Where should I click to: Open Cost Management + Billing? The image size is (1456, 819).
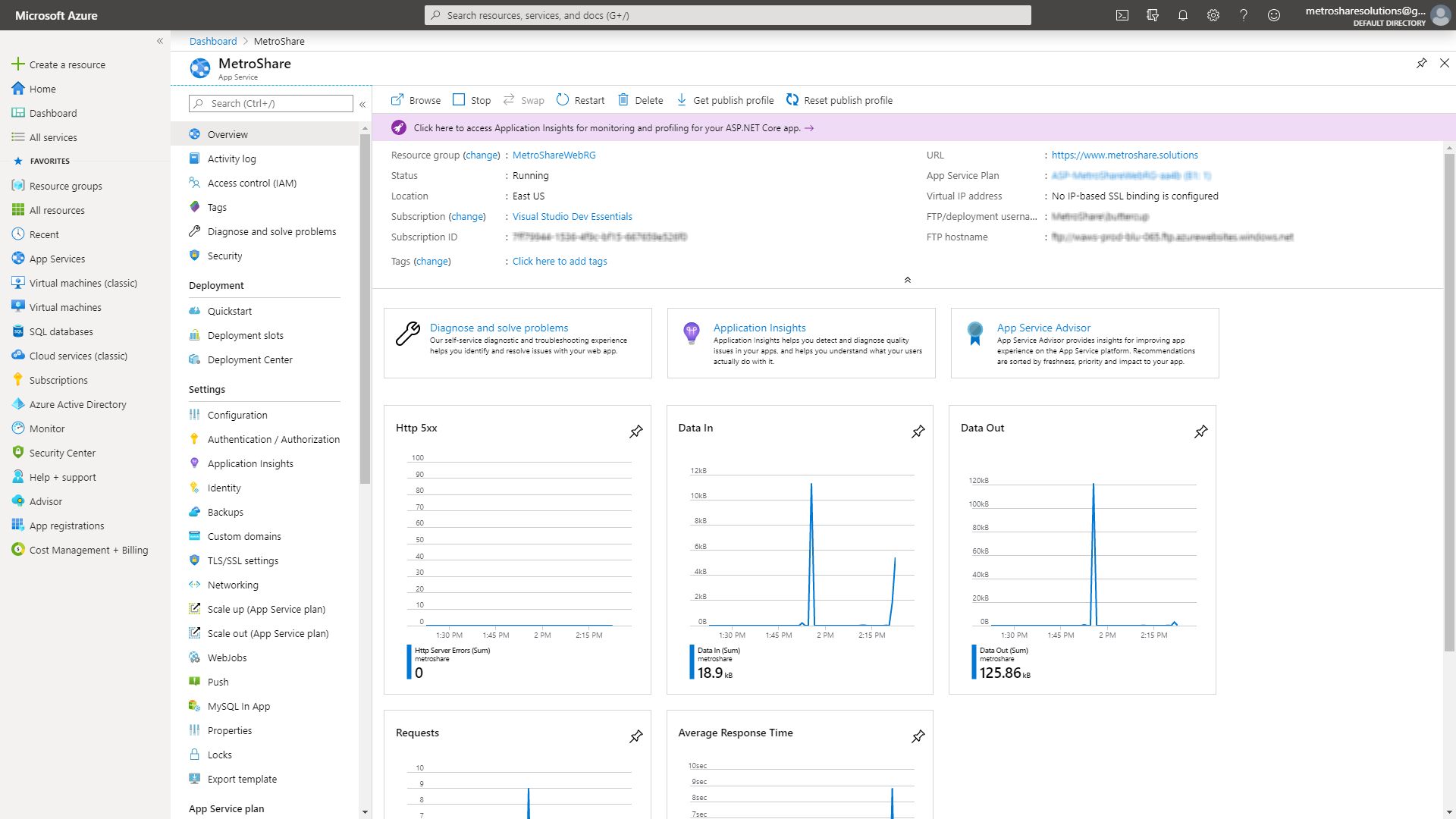pos(85,550)
